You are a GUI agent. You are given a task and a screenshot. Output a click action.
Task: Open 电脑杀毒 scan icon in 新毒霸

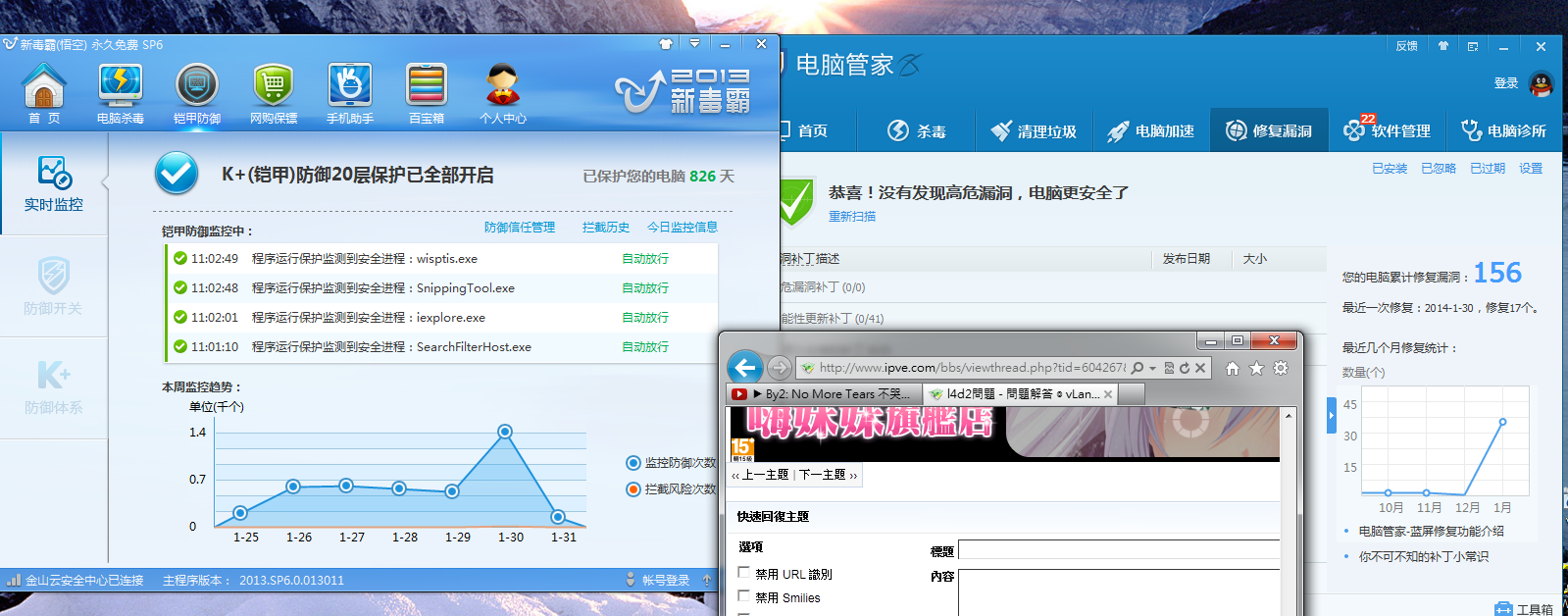point(121,93)
